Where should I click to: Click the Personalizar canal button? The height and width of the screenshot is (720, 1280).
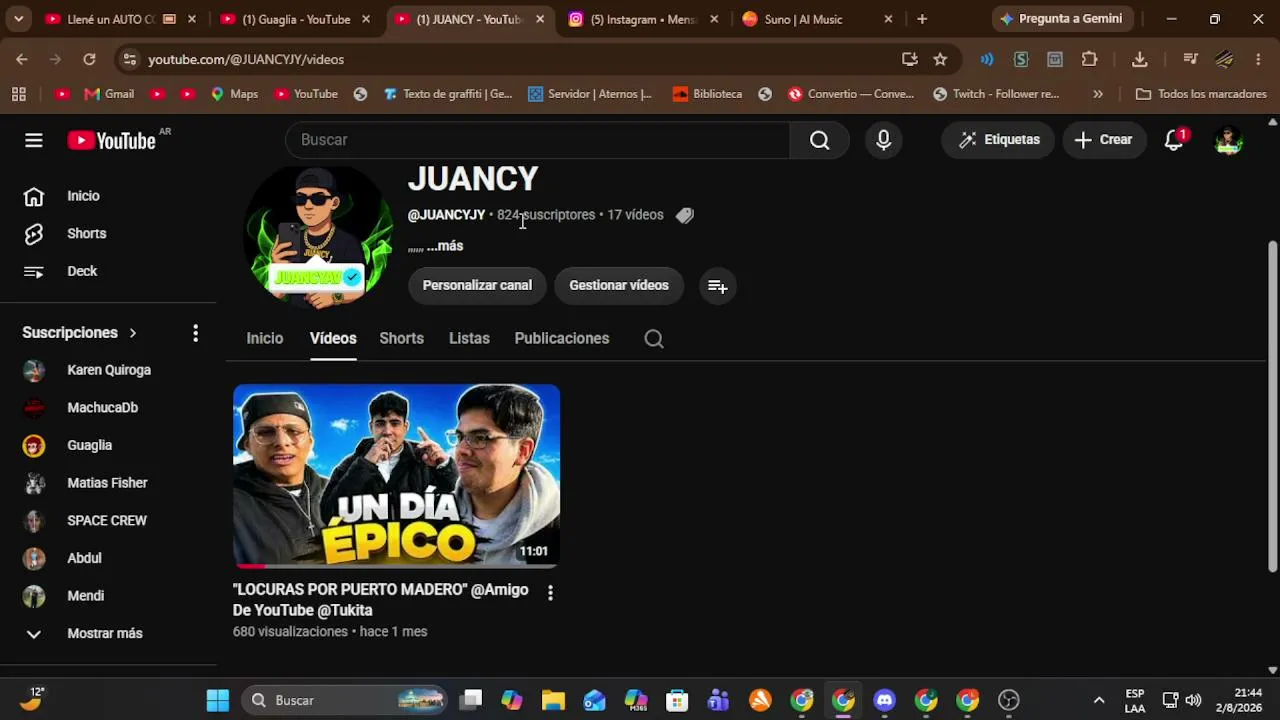coord(477,286)
